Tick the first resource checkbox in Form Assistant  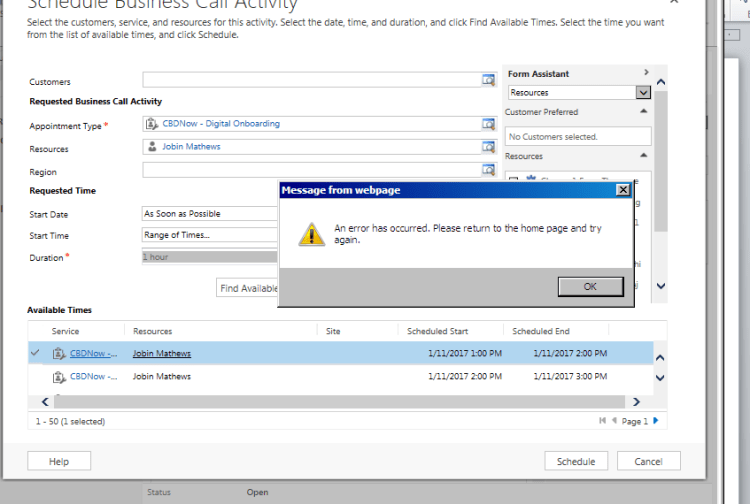(x=513, y=178)
